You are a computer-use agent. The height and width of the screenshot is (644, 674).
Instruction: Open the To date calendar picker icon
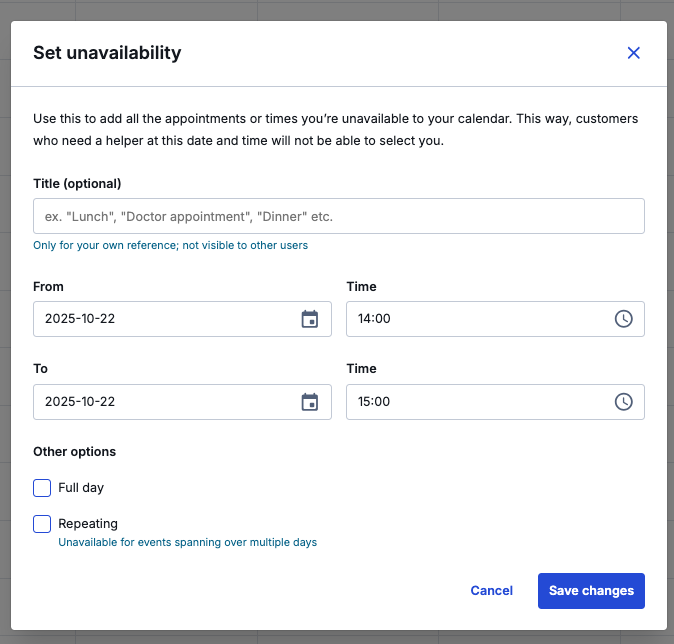click(x=309, y=402)
